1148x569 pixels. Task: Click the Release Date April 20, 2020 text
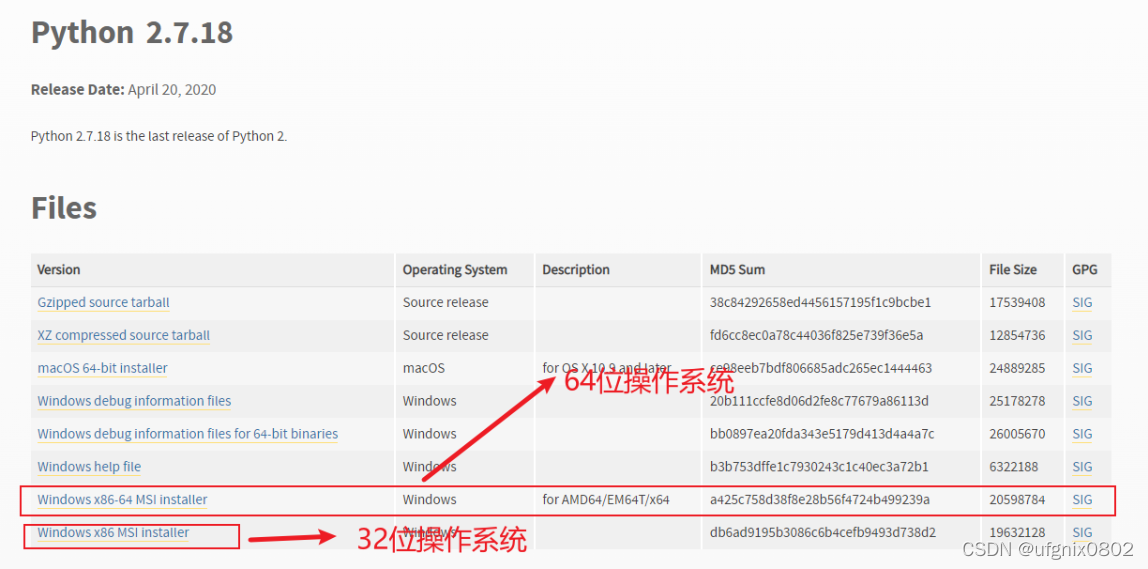123,90
